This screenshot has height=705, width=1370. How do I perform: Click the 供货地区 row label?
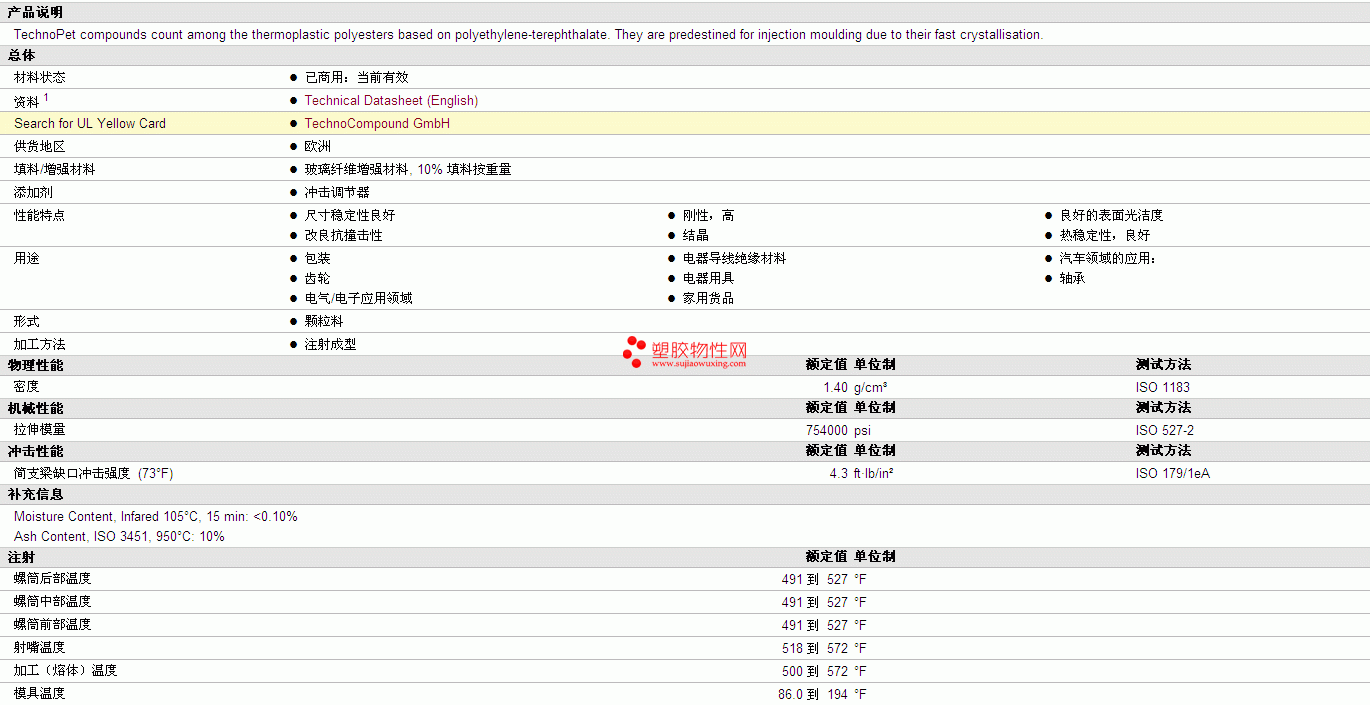40,146
